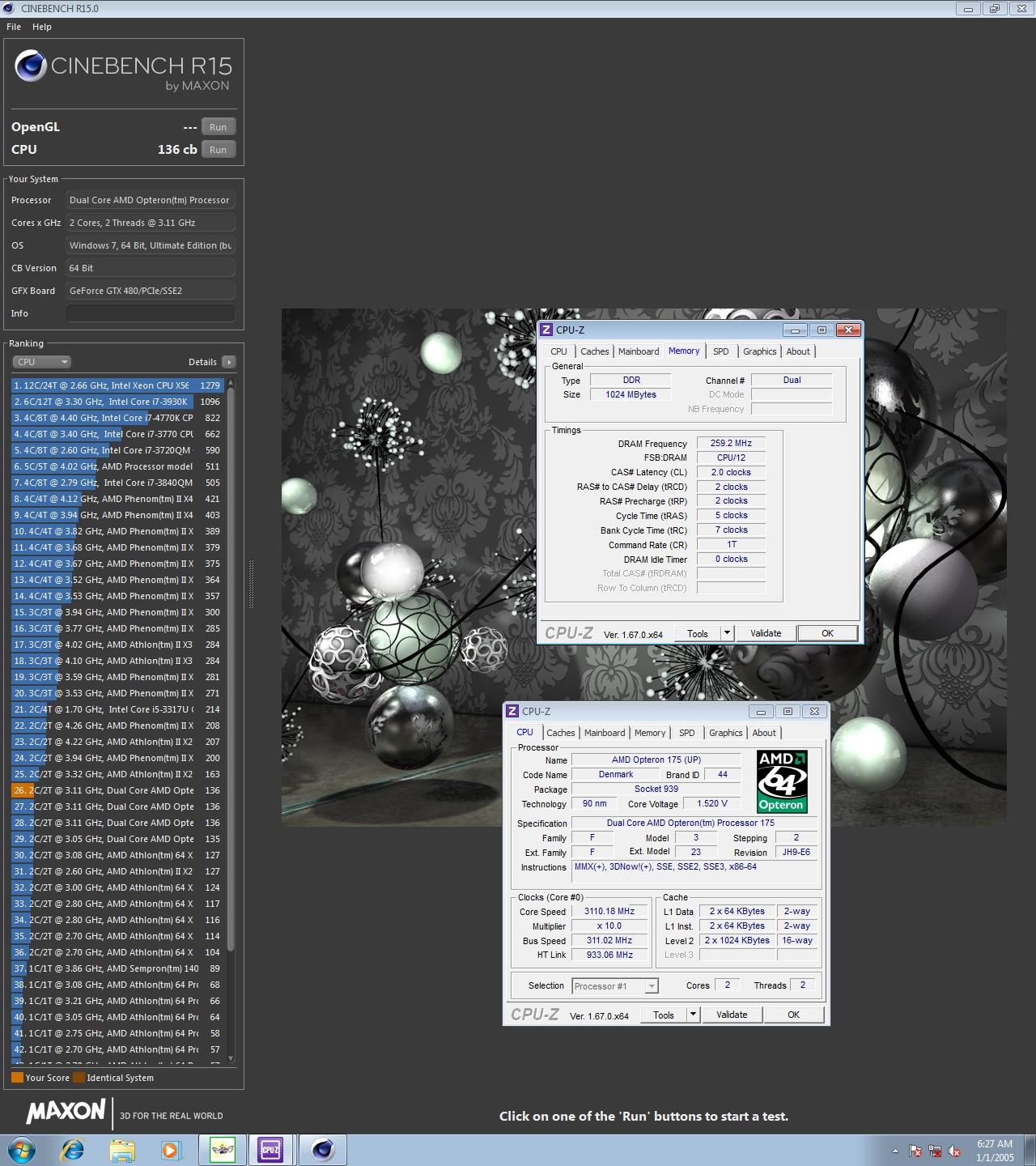Select rank 37 AMD Sempron 140
Screen dimensions: 1036x1166
pyautogui.click(x=117, y=968)
